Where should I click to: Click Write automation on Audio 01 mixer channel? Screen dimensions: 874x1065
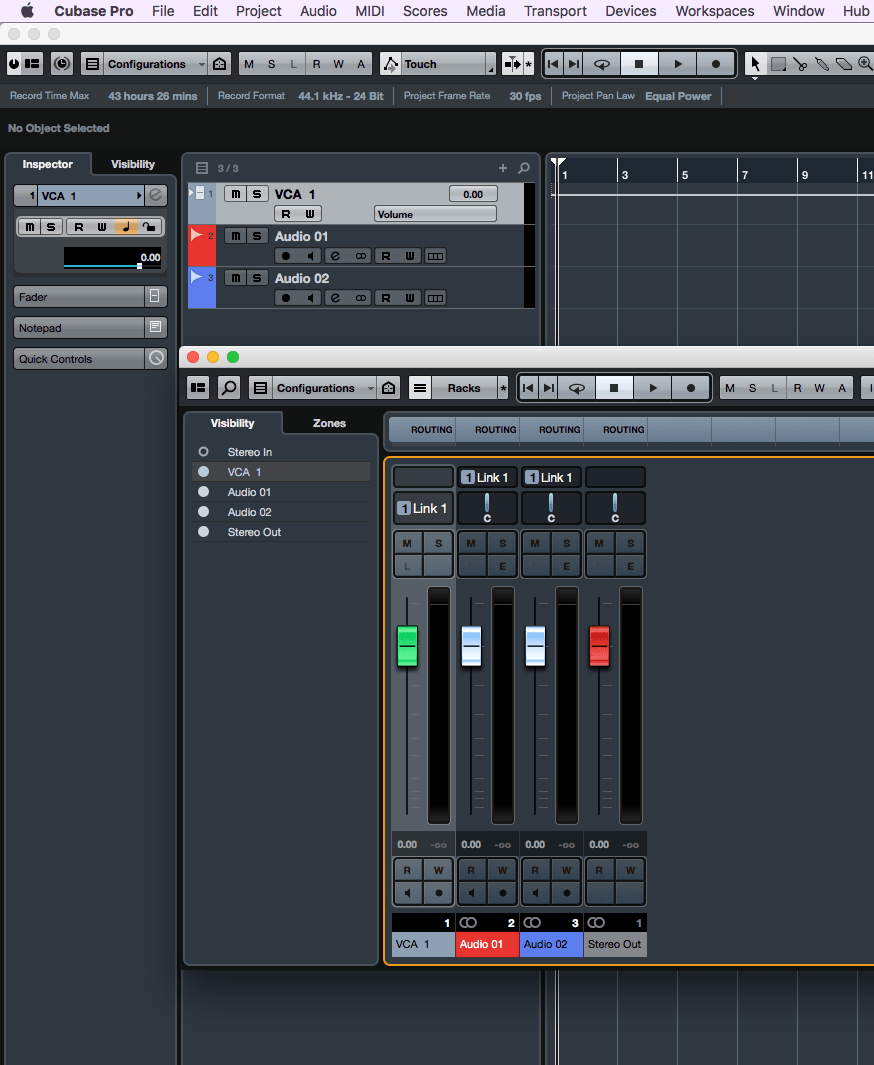coord(503,871)
